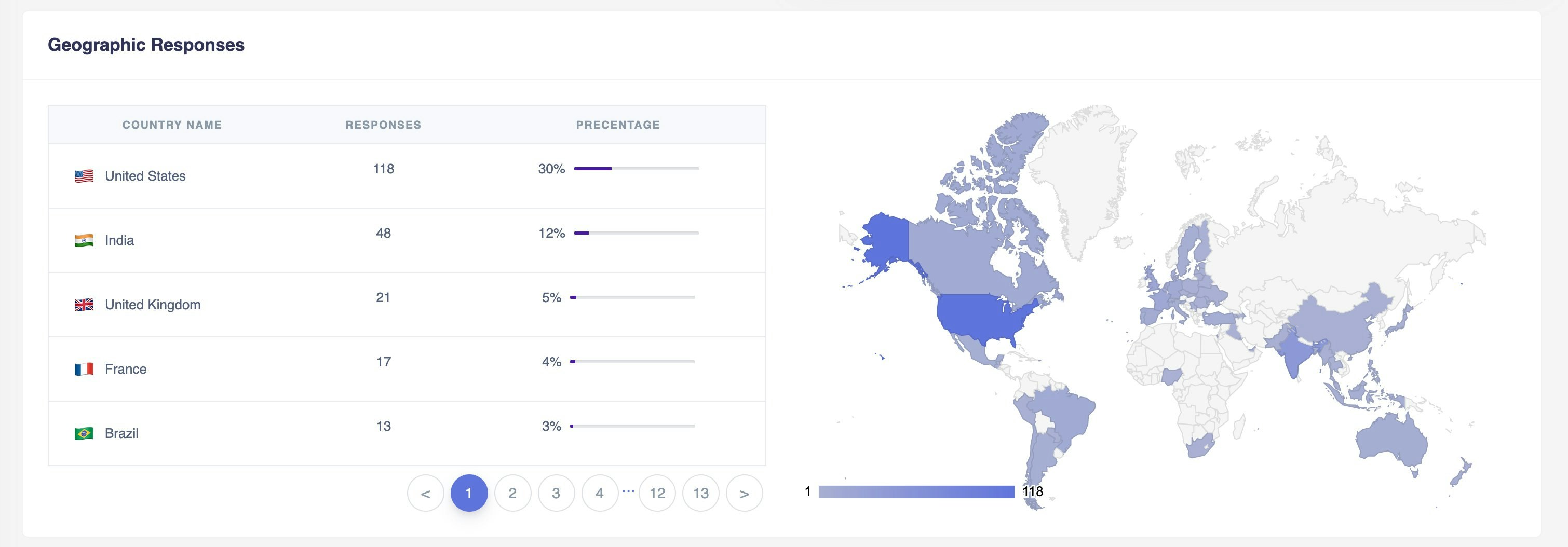
Task: Jump to page 12 in pagination
Action: pyautogui.click(x=657, y=493)
